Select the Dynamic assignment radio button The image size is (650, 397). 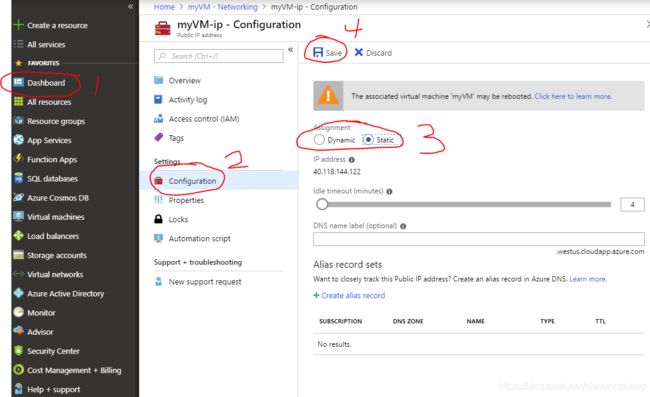tap(319, 140)
